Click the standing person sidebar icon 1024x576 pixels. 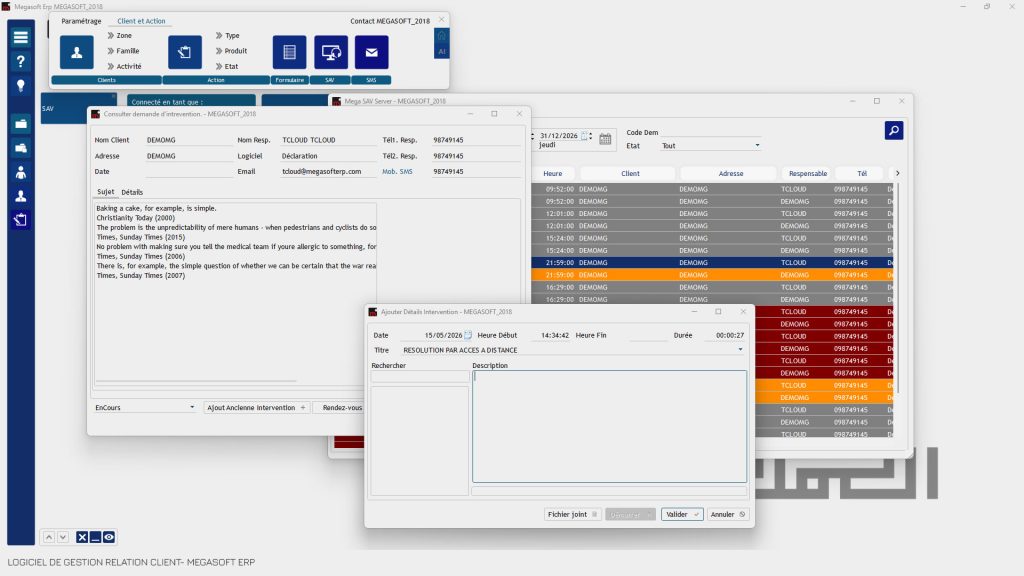[21, 172]
